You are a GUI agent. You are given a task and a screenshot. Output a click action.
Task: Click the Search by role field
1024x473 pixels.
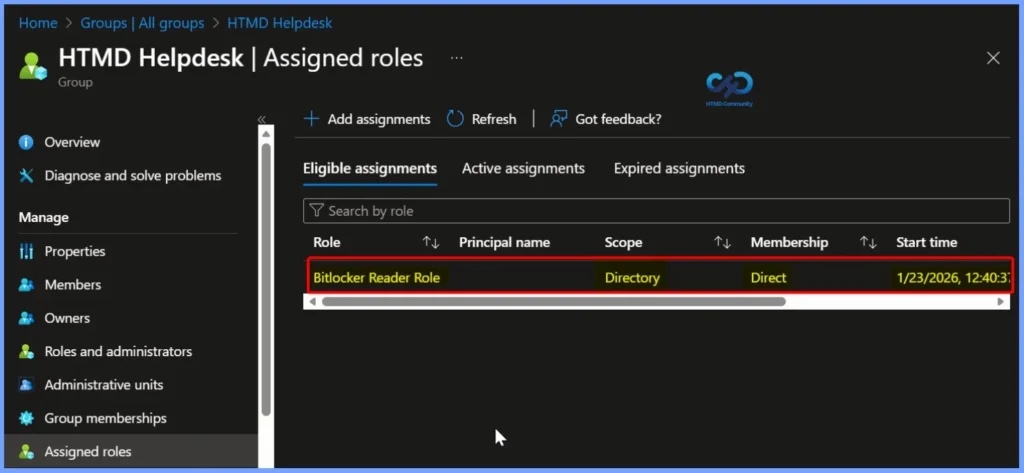[x=656, y=211]
